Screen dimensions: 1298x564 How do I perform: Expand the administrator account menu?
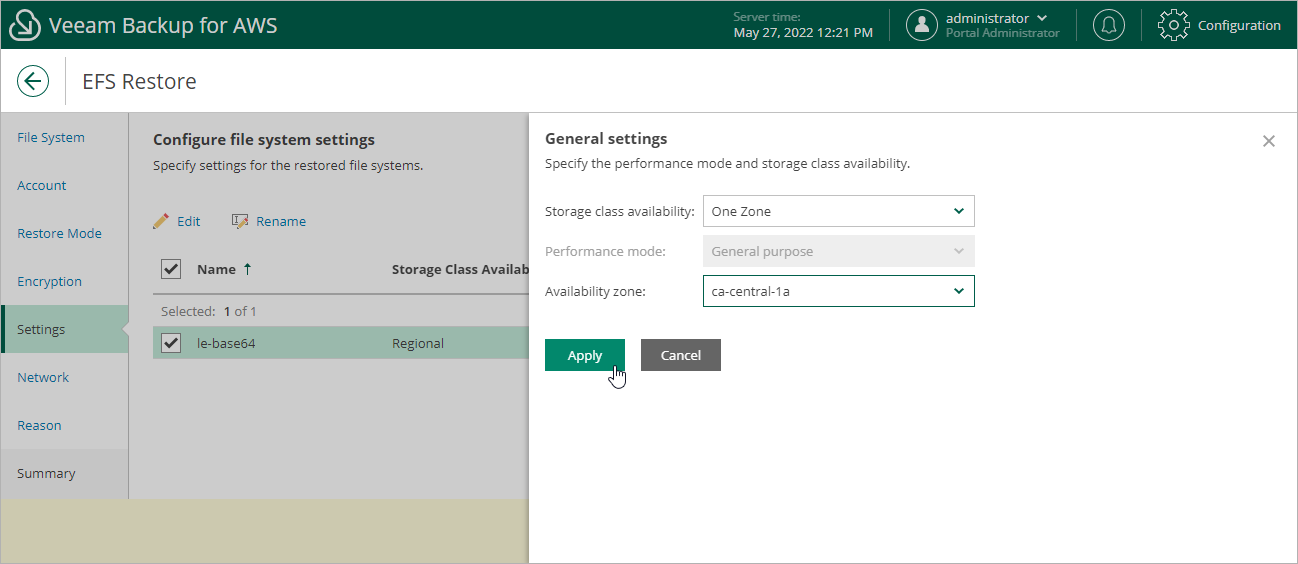pos(1043,19)
